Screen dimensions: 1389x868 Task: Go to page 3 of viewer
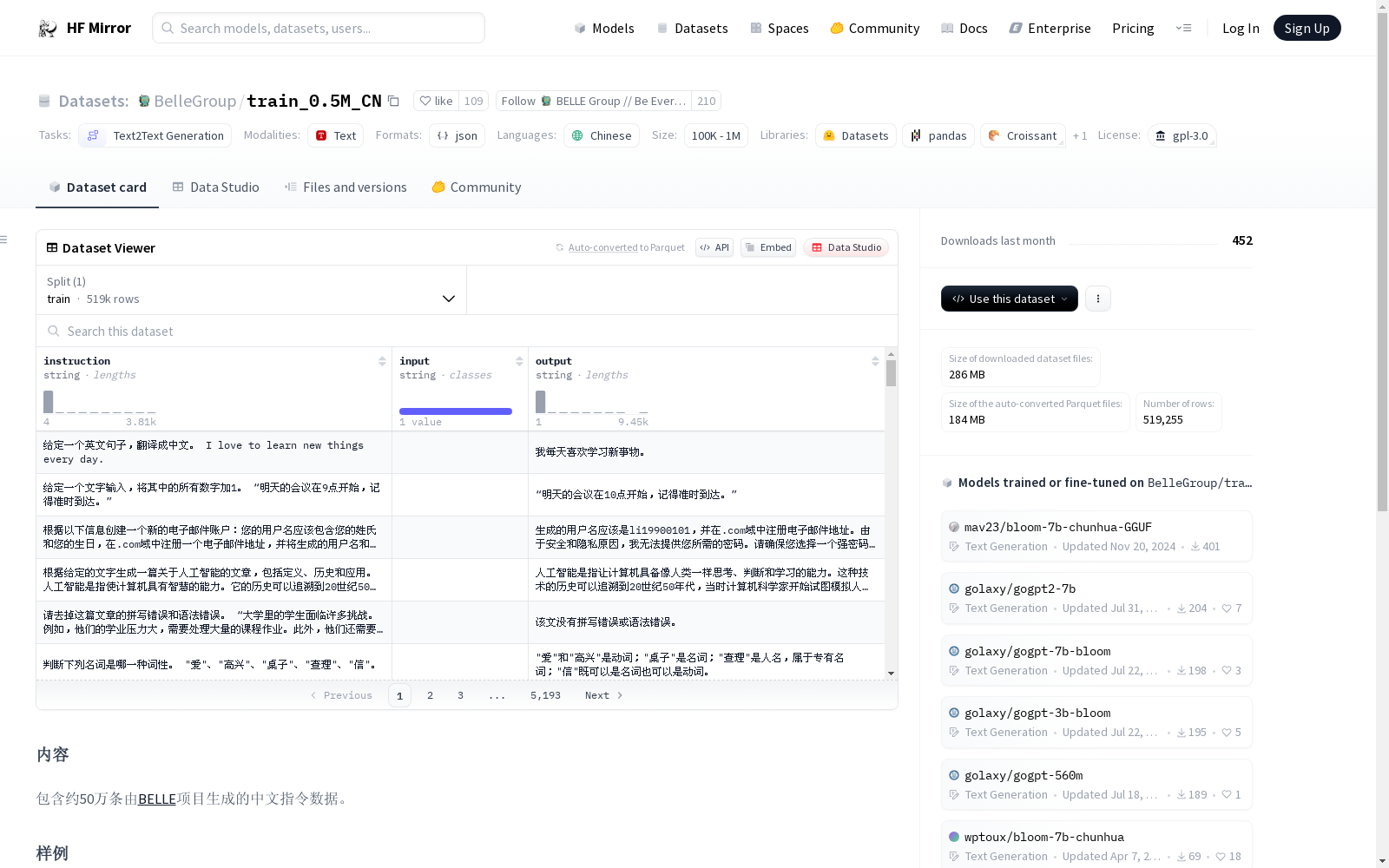pyautogui.click(x=460, y=695)
